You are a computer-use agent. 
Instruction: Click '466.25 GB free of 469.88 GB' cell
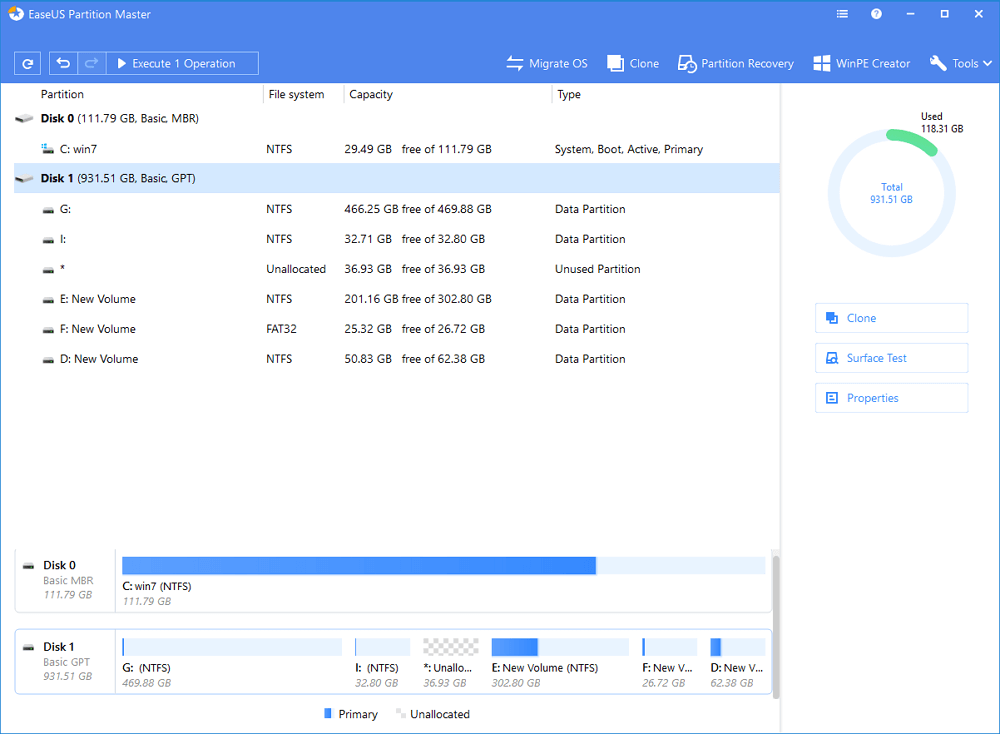tap(418, 209)
